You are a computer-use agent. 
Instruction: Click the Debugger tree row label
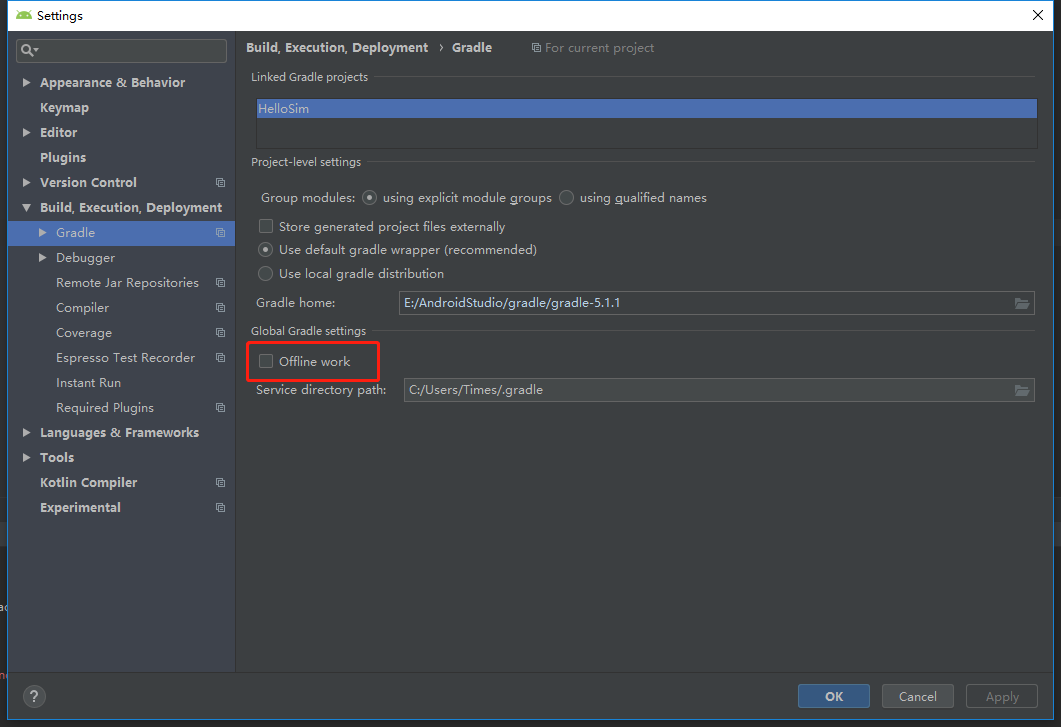[85, 258]
